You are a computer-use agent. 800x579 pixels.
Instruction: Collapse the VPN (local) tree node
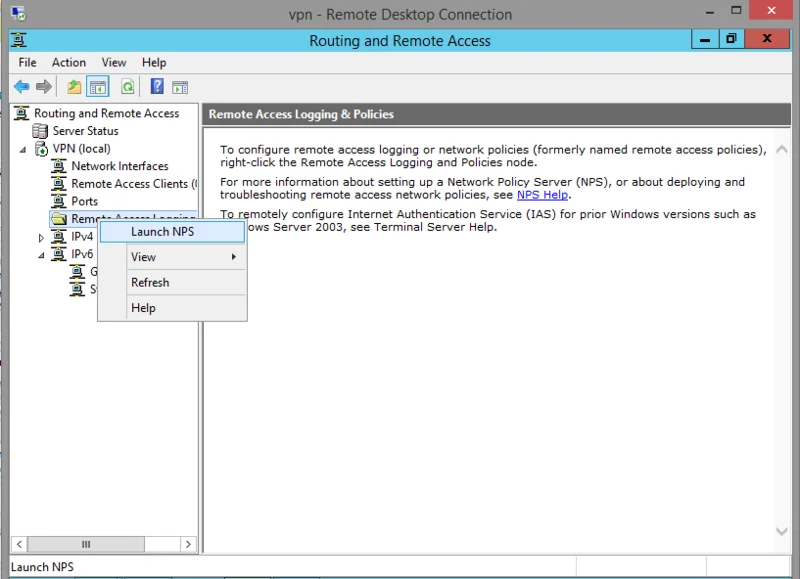(23, 150)
